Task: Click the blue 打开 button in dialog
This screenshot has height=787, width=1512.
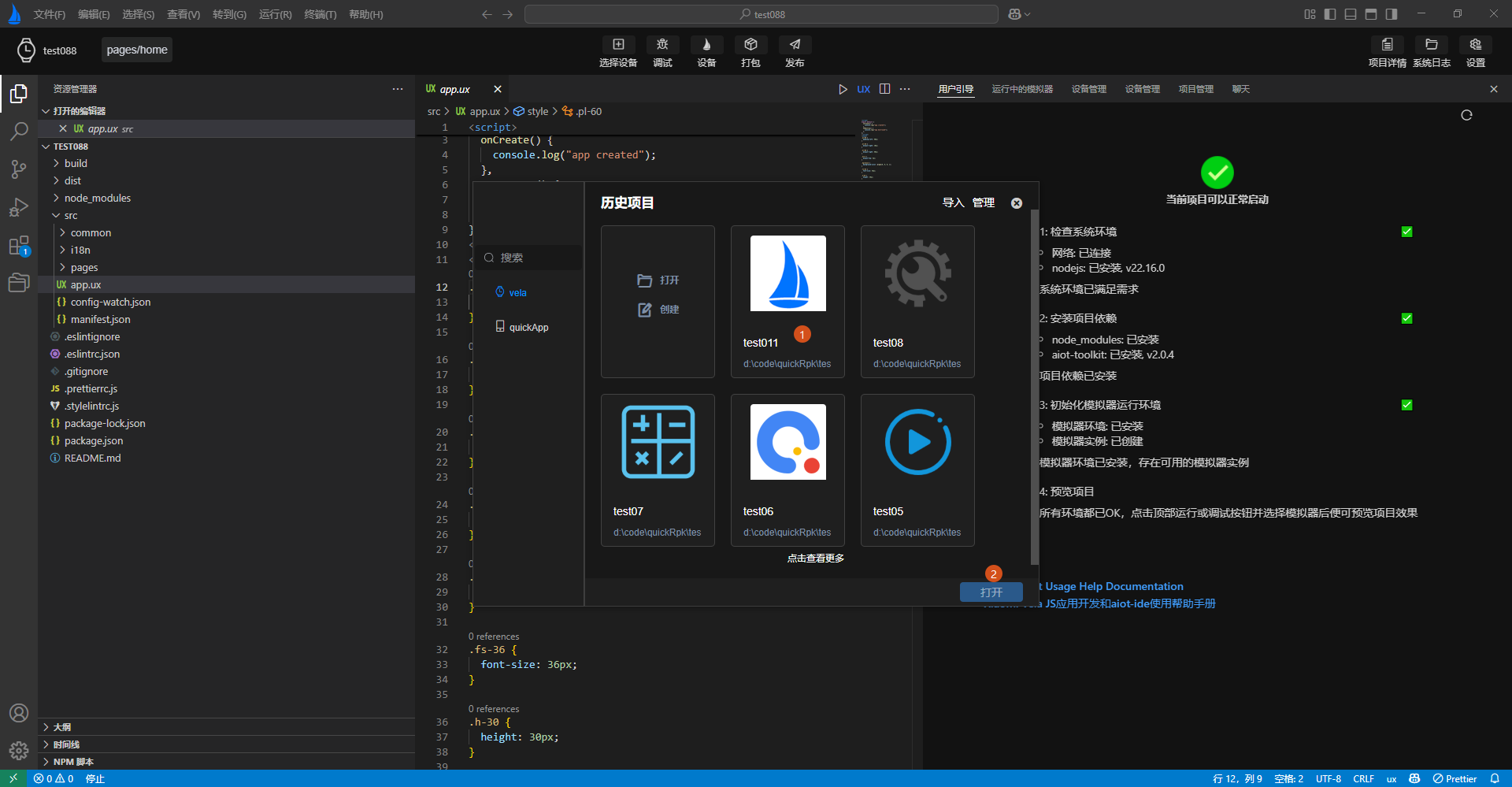Action: (x=991, y=592)
